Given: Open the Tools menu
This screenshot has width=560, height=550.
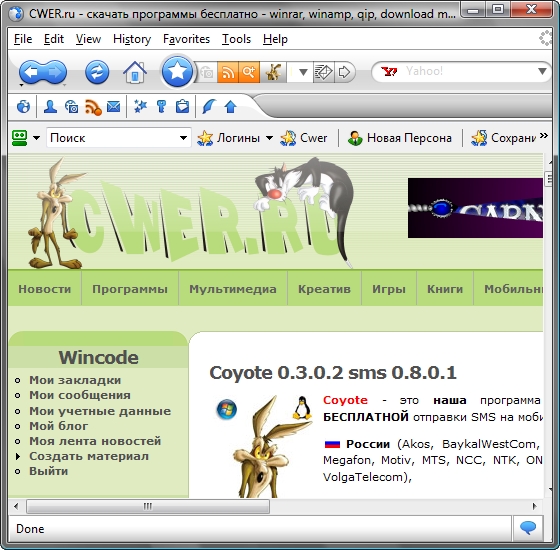Looking at the screenshot, I should [236, 39].
